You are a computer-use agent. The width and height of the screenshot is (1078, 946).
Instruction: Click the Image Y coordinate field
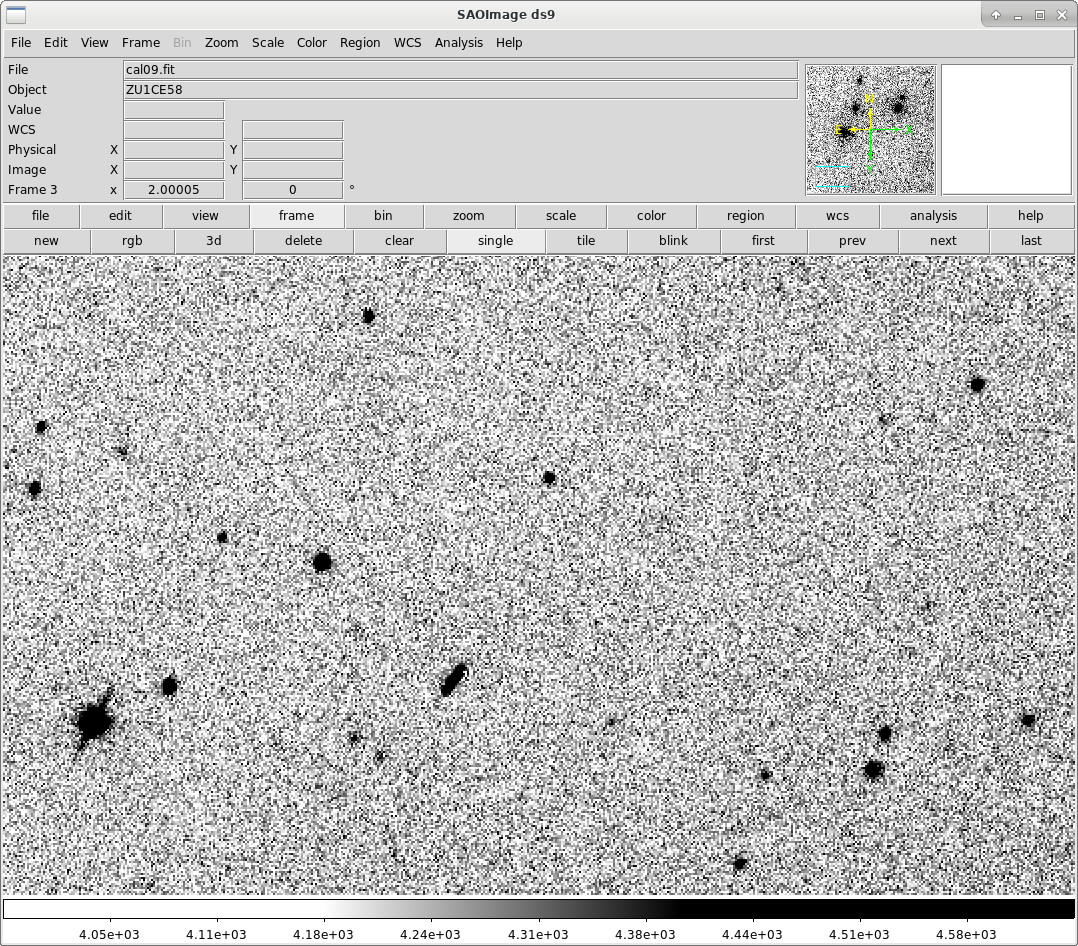293,170
